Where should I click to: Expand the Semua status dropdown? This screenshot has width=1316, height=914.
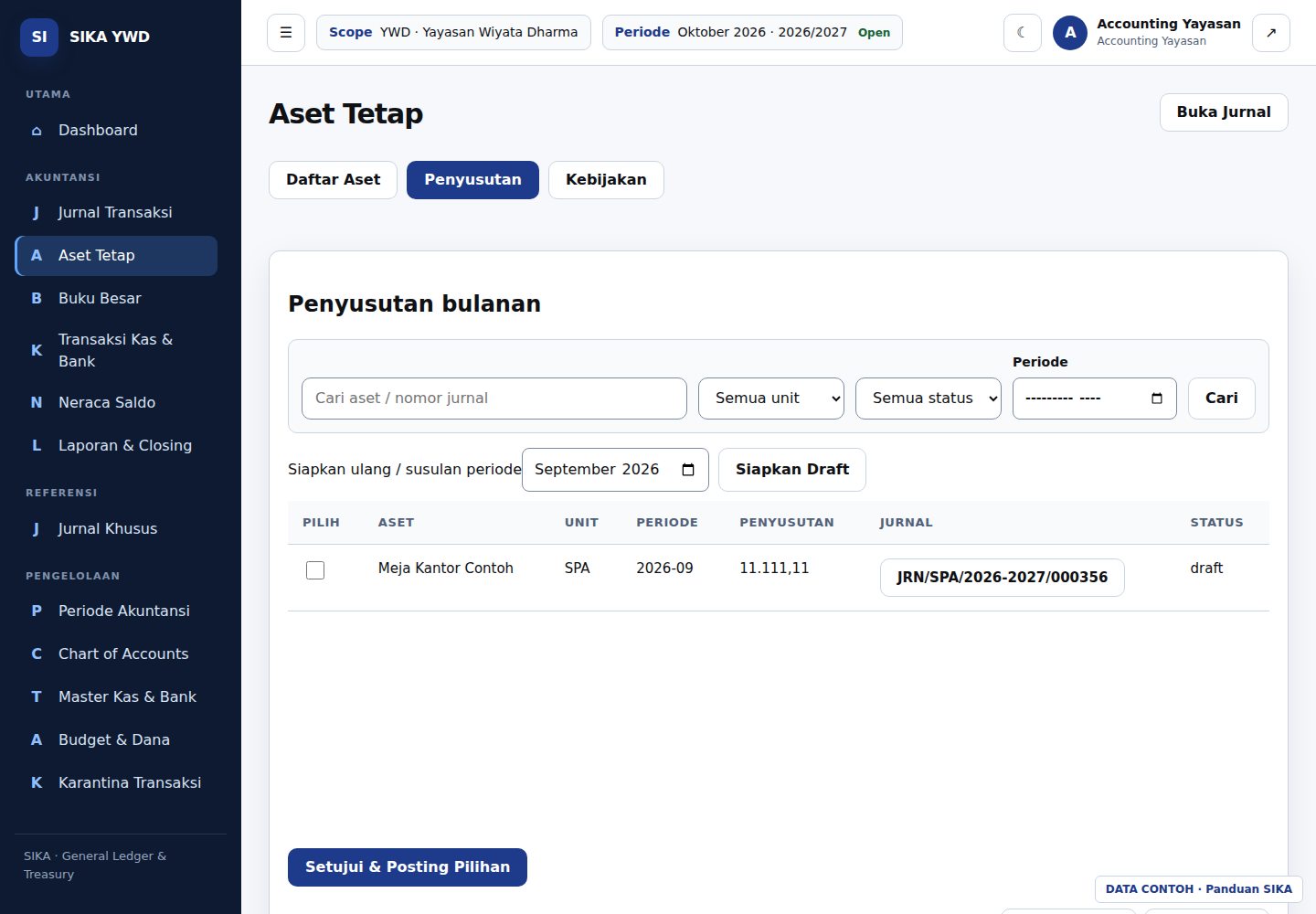pyautogui.click(x=929, y=399)
